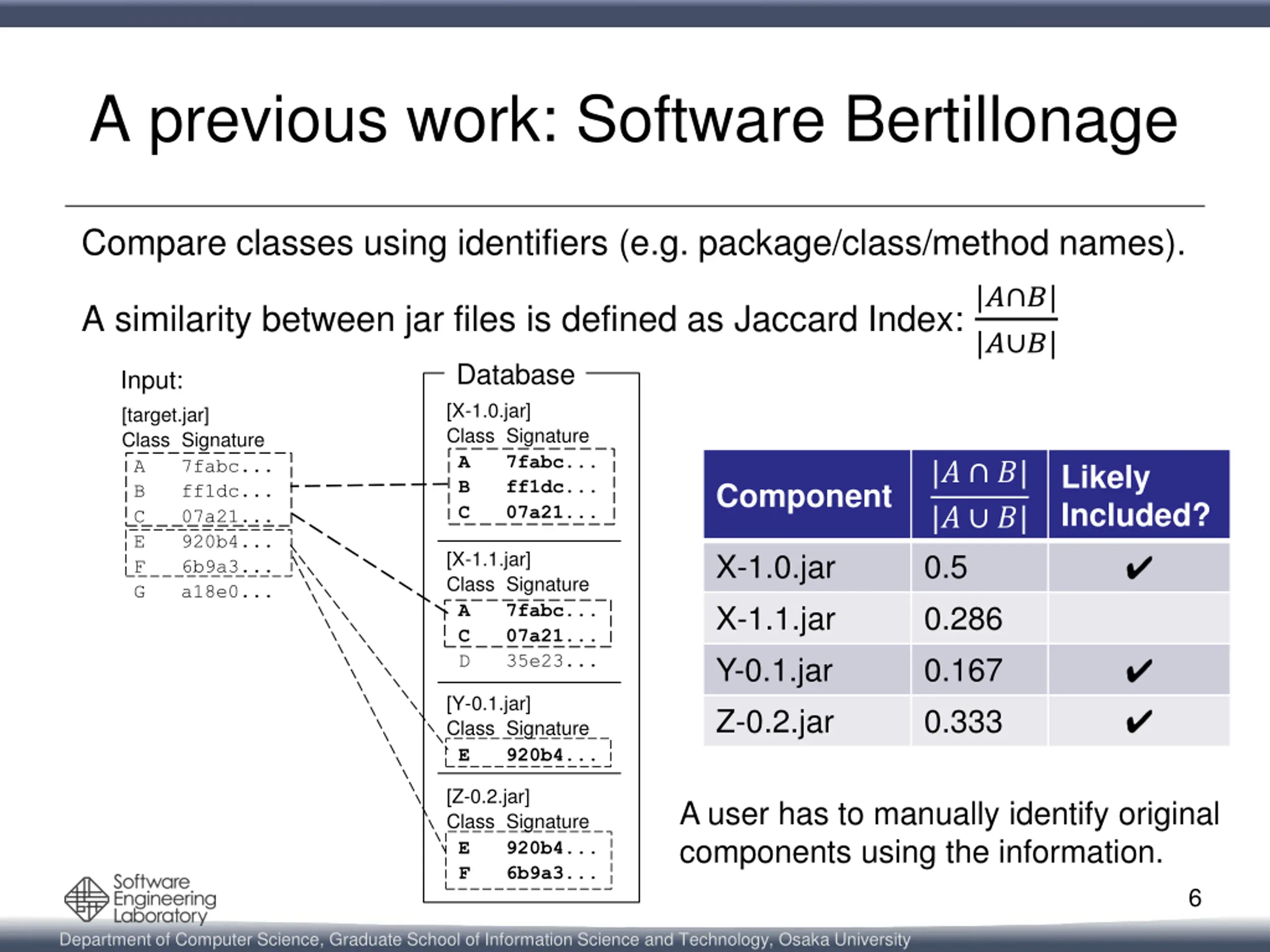The width and height of the screenshot is (1270, 952).
Task: Click the similarity value '0.167'
Action: [963, 670]
